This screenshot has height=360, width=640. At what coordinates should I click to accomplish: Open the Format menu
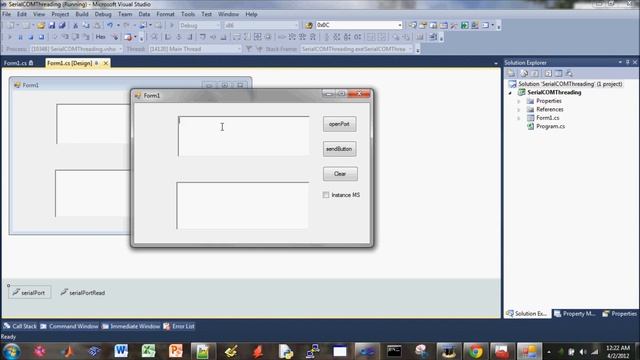tap(165, 14)
